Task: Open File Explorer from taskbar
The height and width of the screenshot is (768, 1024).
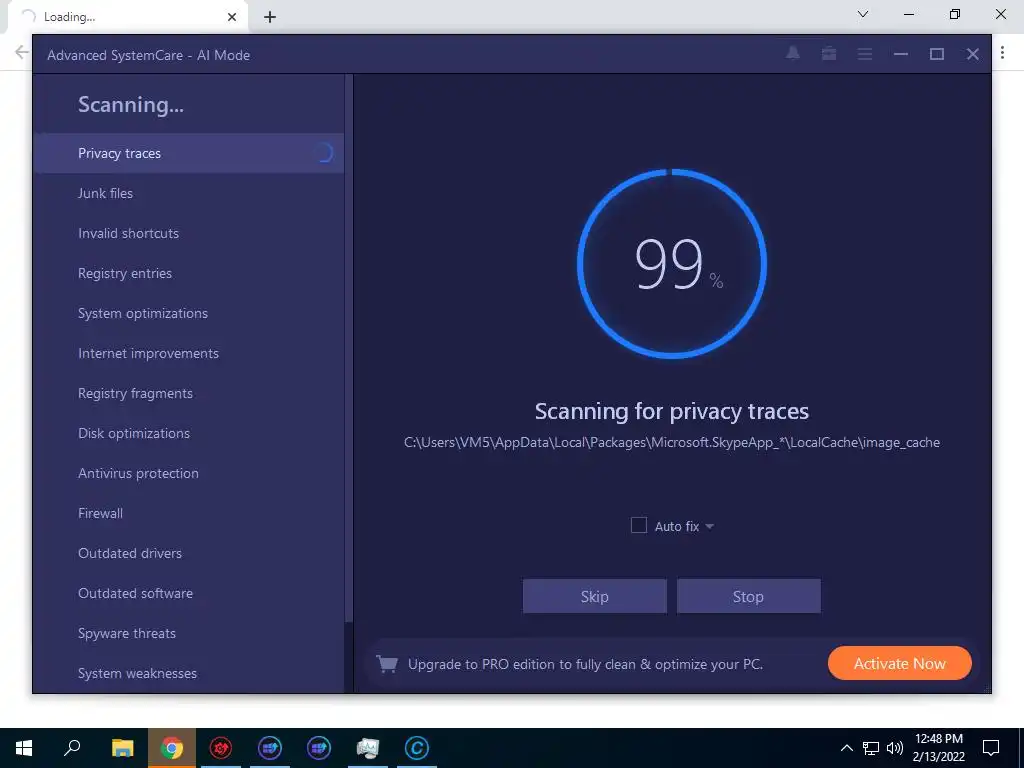Action: coord(122,748)
